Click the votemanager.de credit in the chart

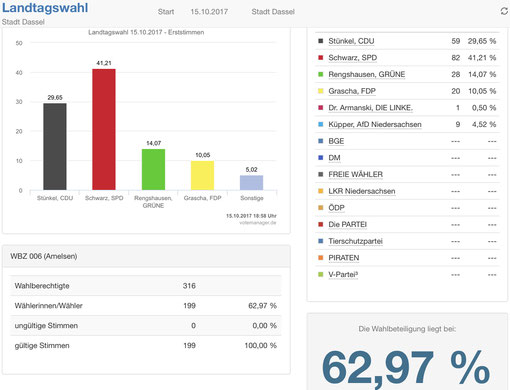coord(258,223)
